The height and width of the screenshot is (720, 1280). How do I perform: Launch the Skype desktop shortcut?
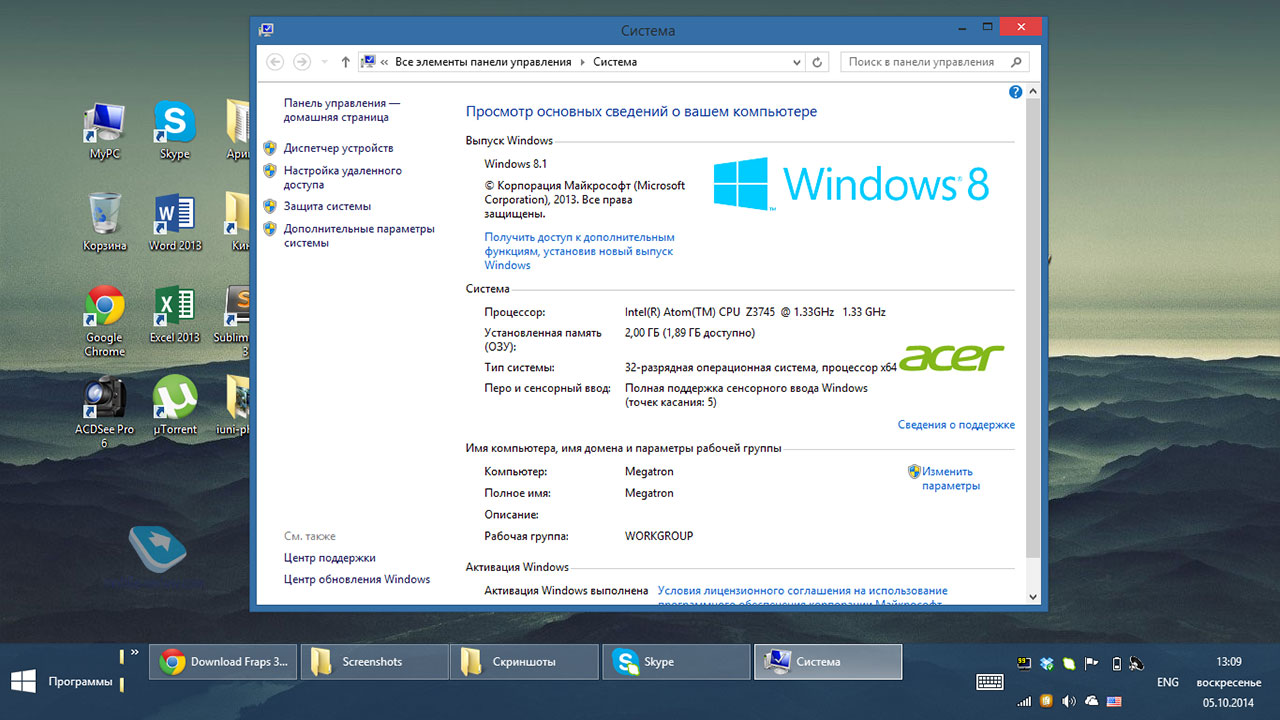174,131
